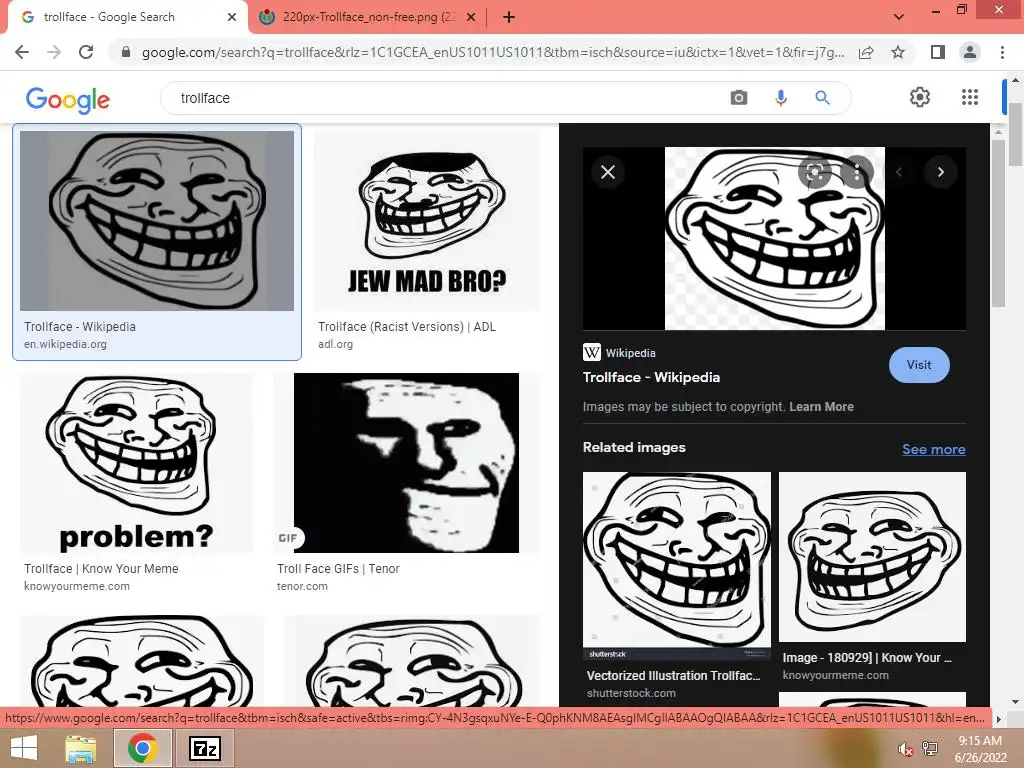The height and width of the screenshot is (768, 1024).
Task: Open Google quick settings gear
Action: pos(920,97)
